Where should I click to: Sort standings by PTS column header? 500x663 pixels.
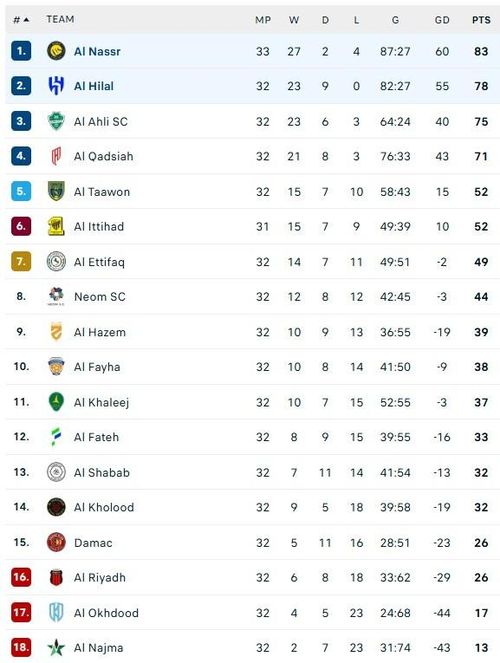click(x=481, y=20)
